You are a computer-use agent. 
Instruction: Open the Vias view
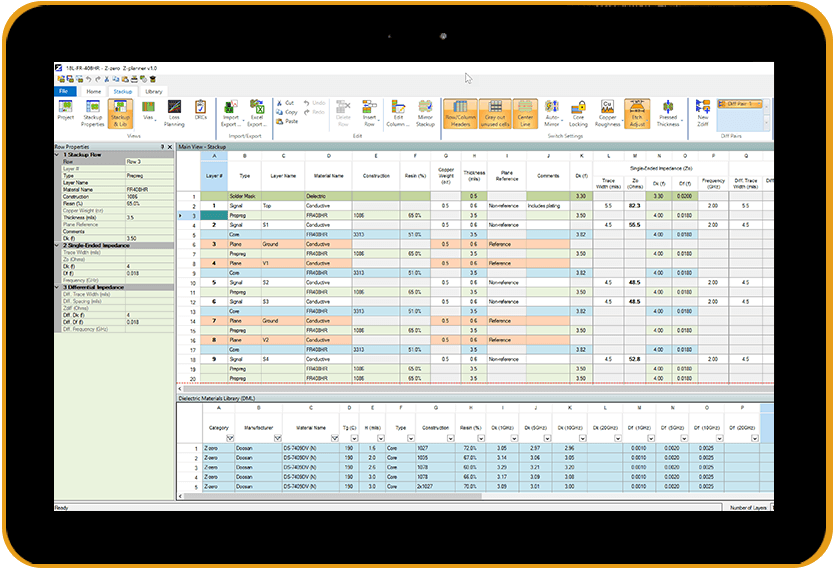coord(148,111)
